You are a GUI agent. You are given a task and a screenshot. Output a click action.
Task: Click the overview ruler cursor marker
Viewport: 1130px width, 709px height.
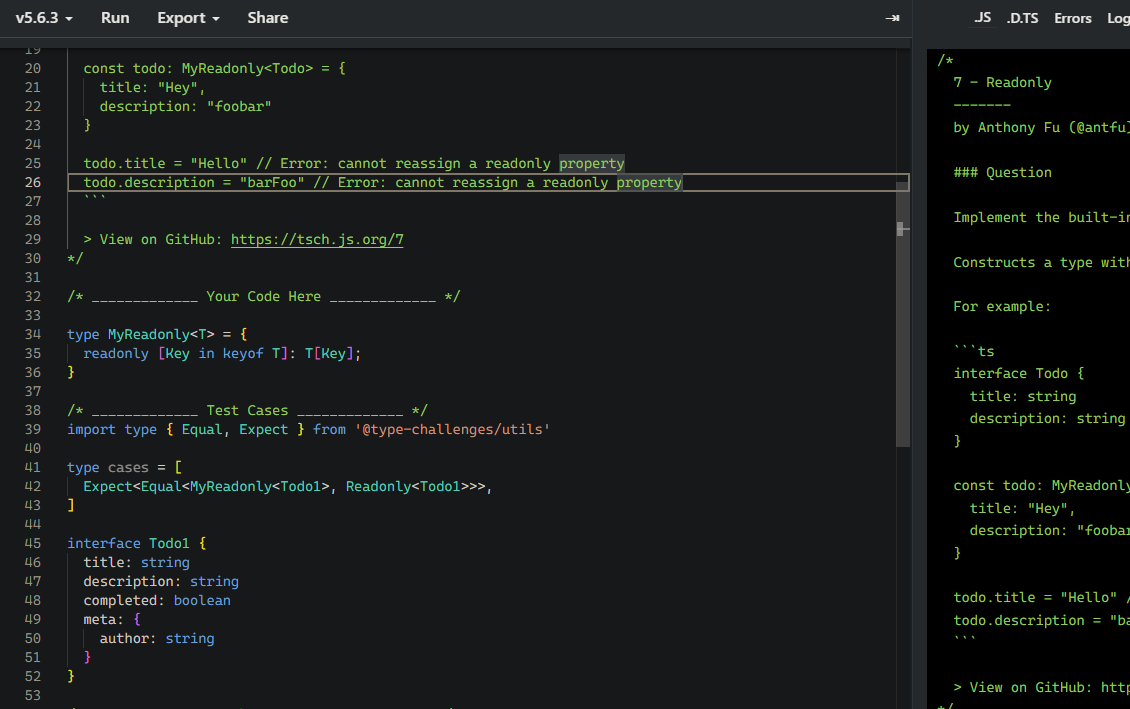point(903,229)
